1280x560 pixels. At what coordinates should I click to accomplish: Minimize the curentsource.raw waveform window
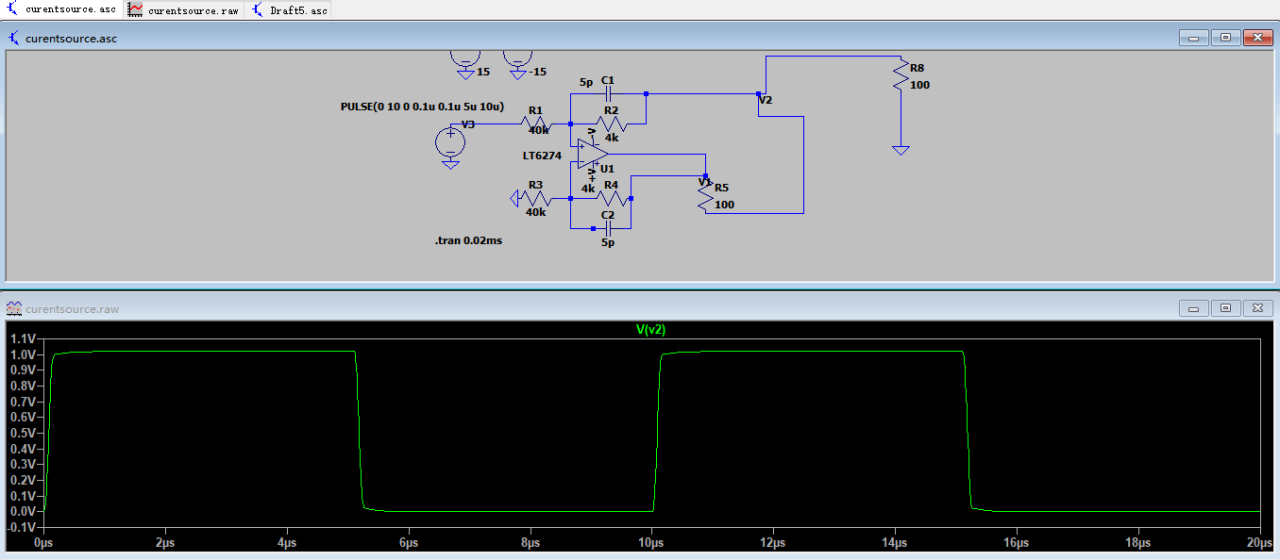pos(1193,309)
